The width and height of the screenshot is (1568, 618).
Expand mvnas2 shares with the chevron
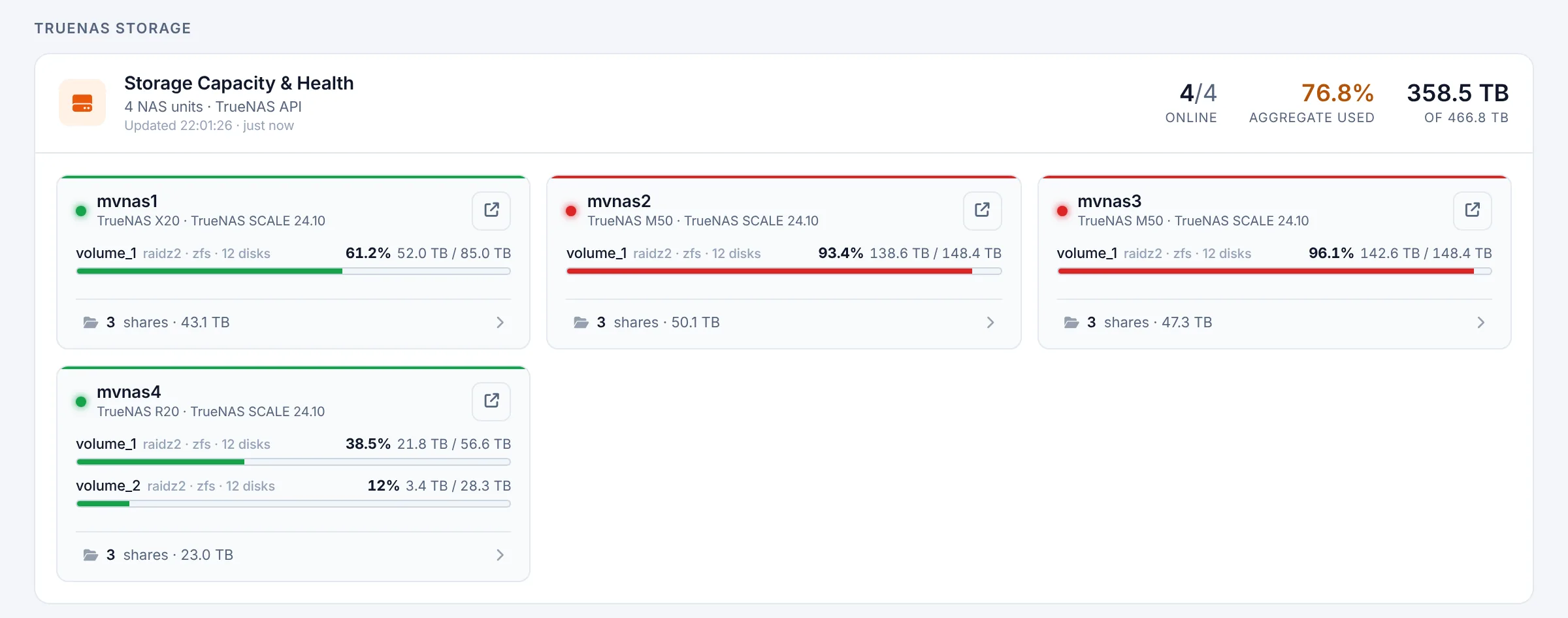pyautogui.click(x=990, y=322)
